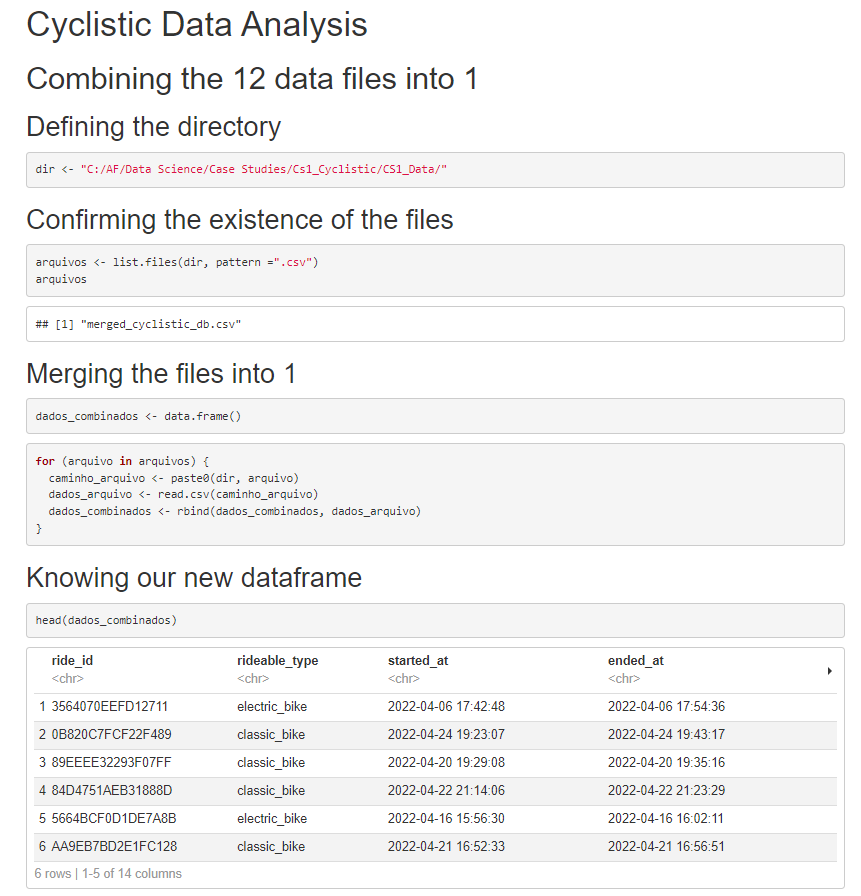Click the 6 rows column count footer
The image size is (861, 896).
[x=108, y=874]
